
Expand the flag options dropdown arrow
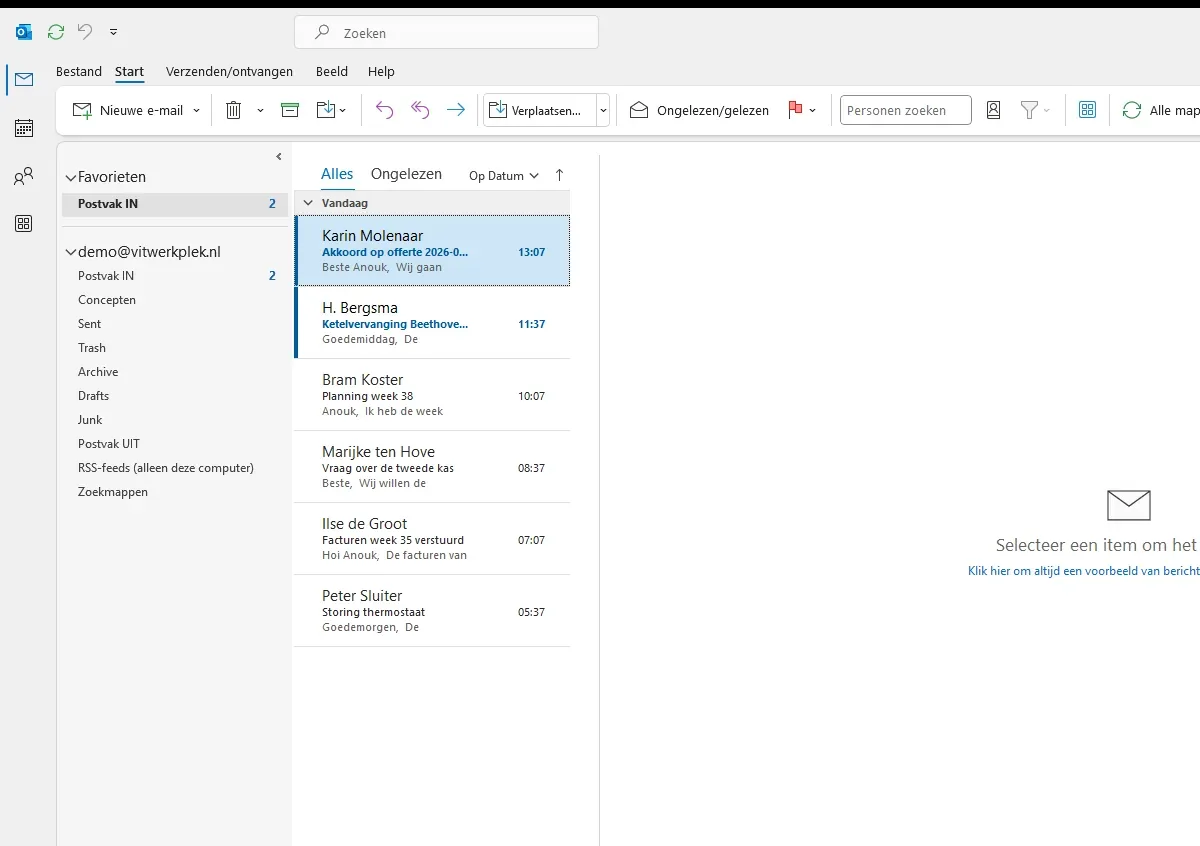[812, 110]
